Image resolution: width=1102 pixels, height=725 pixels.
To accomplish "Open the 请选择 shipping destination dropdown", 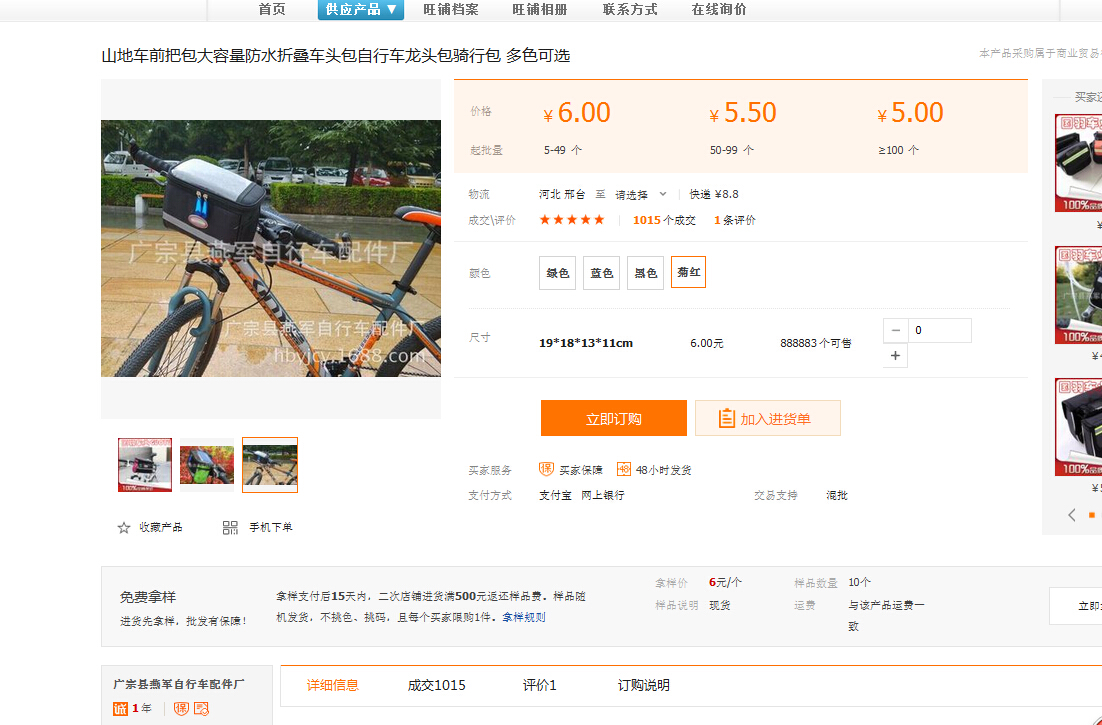I will (x=640, y=195).
